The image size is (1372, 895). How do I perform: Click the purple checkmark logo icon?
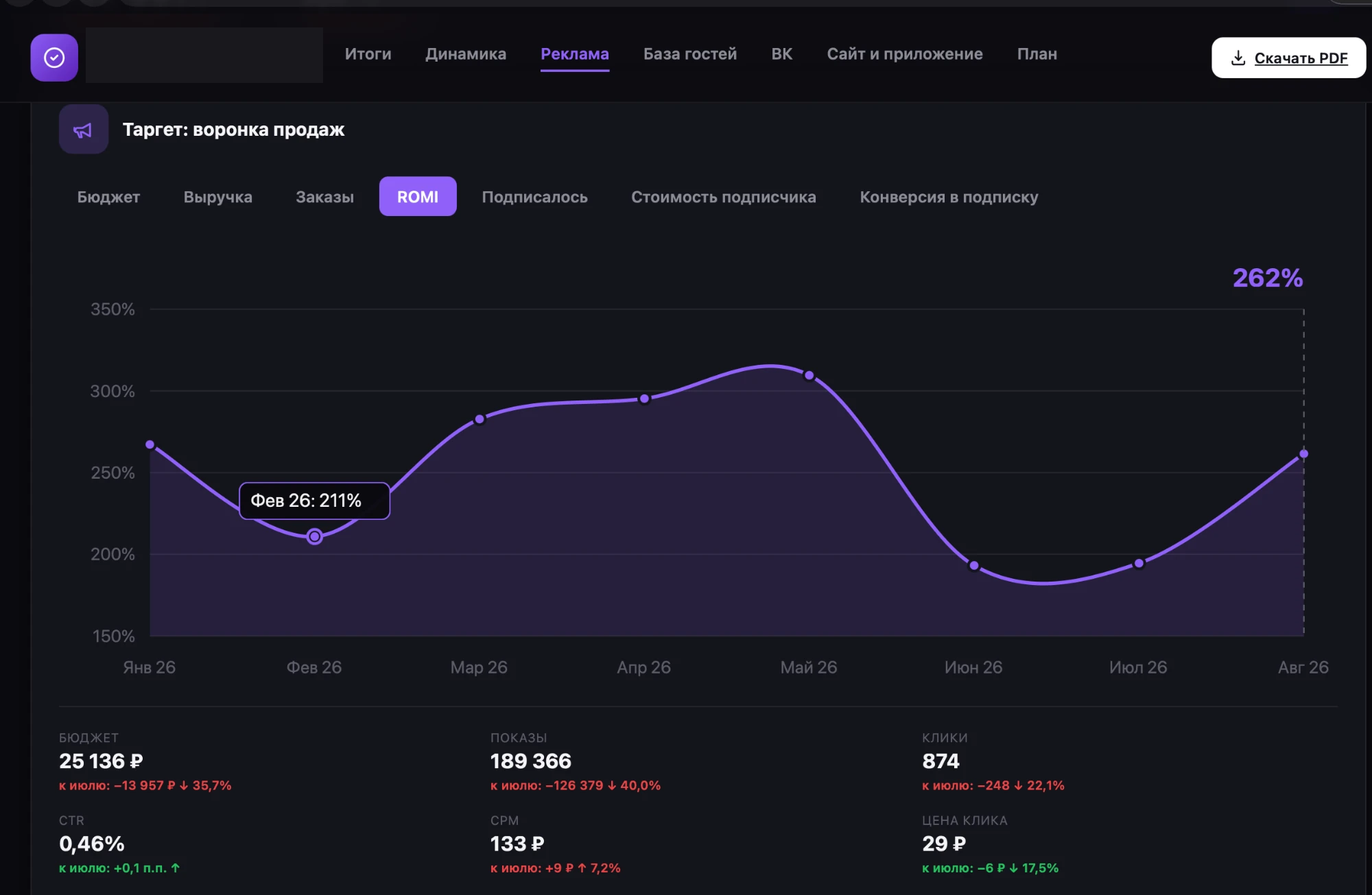[x=54, y=58]
